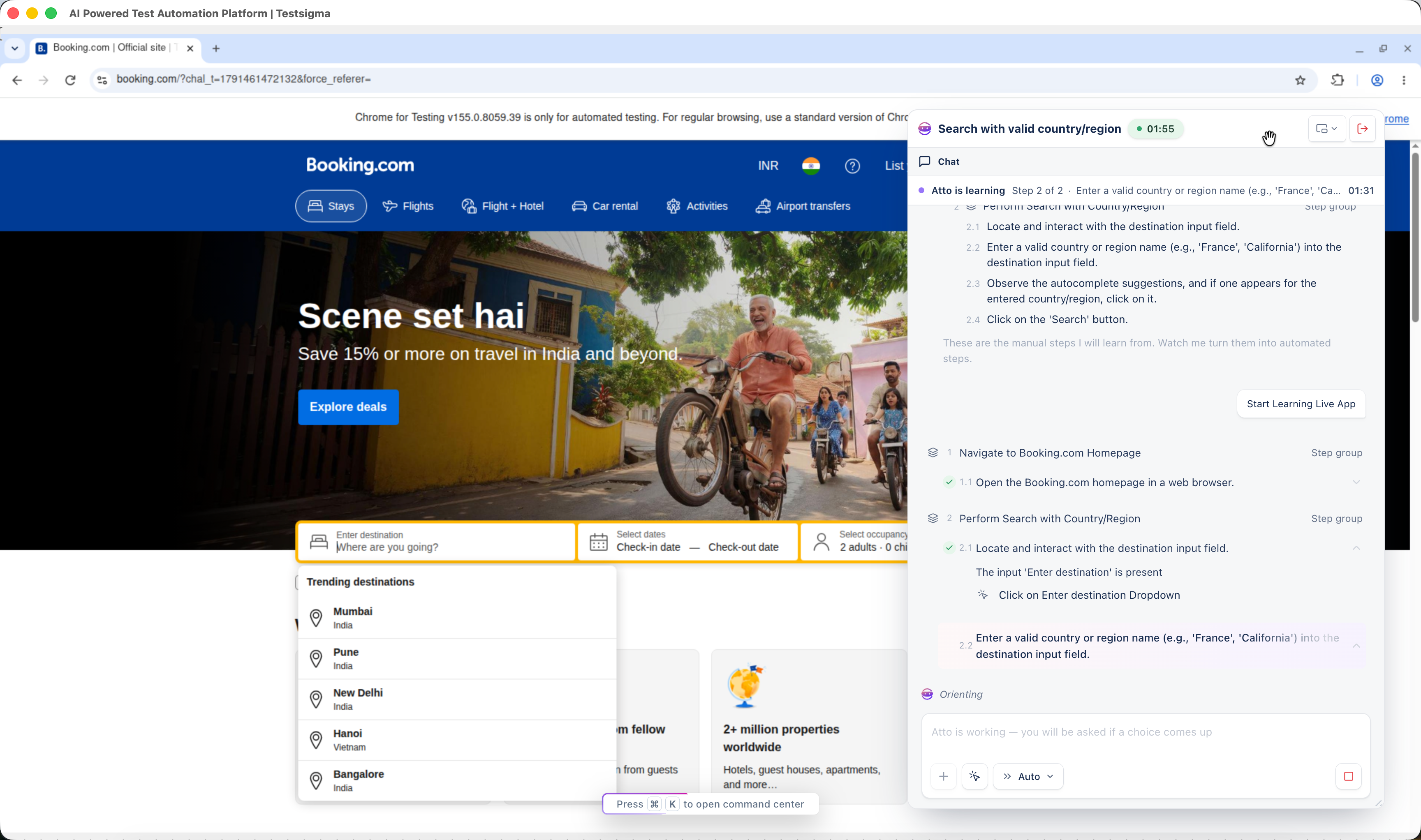This screenshot has height=840, width=1421.
Task: Switch to the Flights tab
Action: [408, 206]
